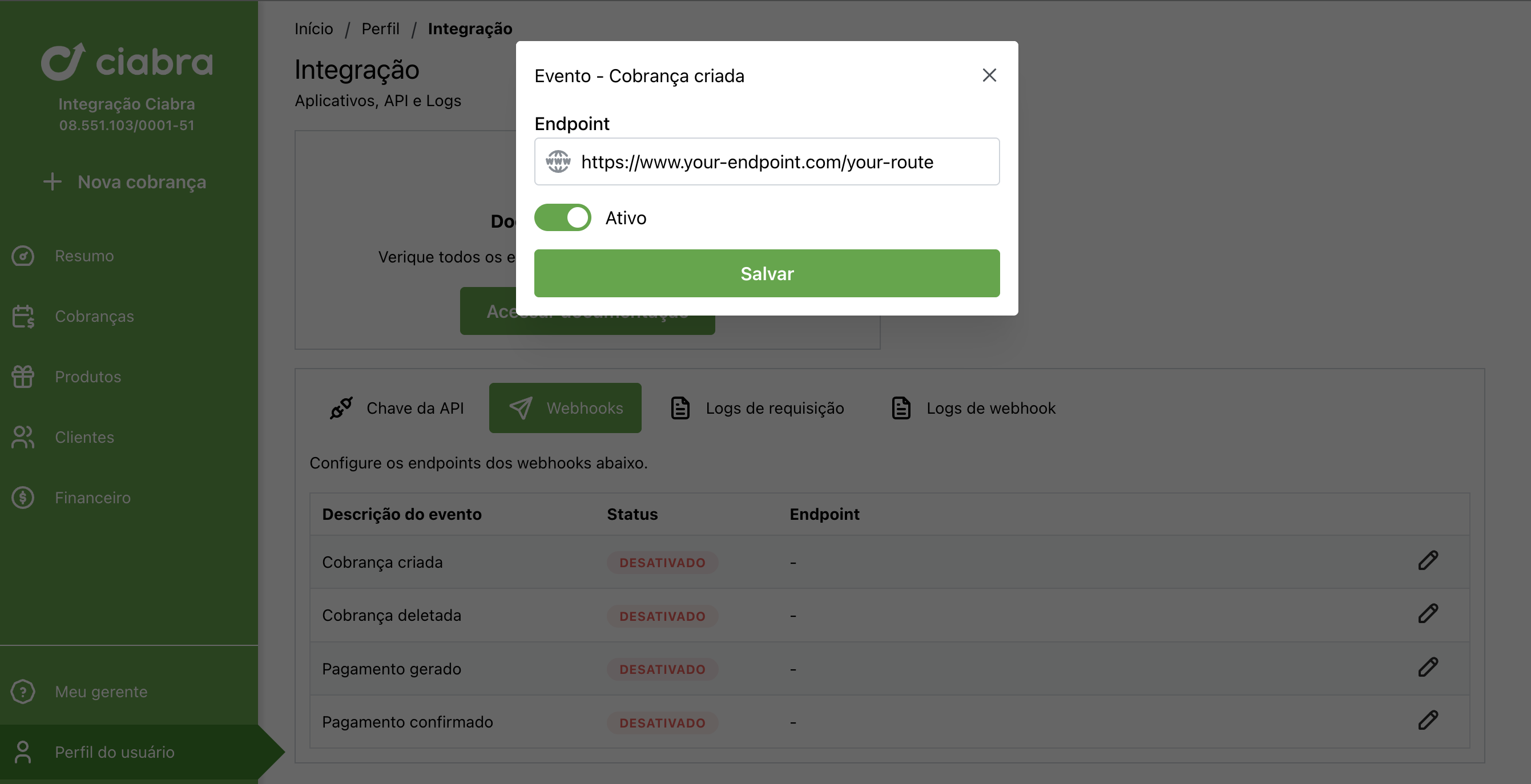The width and height of the screenshot is (1531, 784).
Task: Click Integração in the breadcrumb
Action: tap(470, 29)
